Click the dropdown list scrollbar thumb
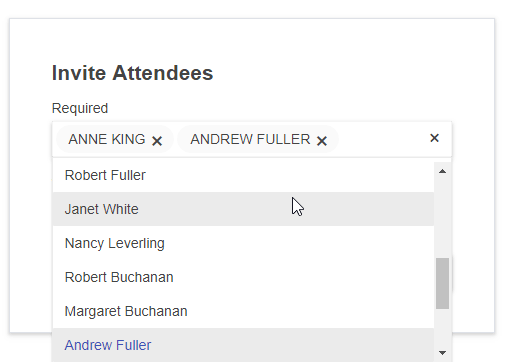516x362 pixels. click(x=442, y=283)
